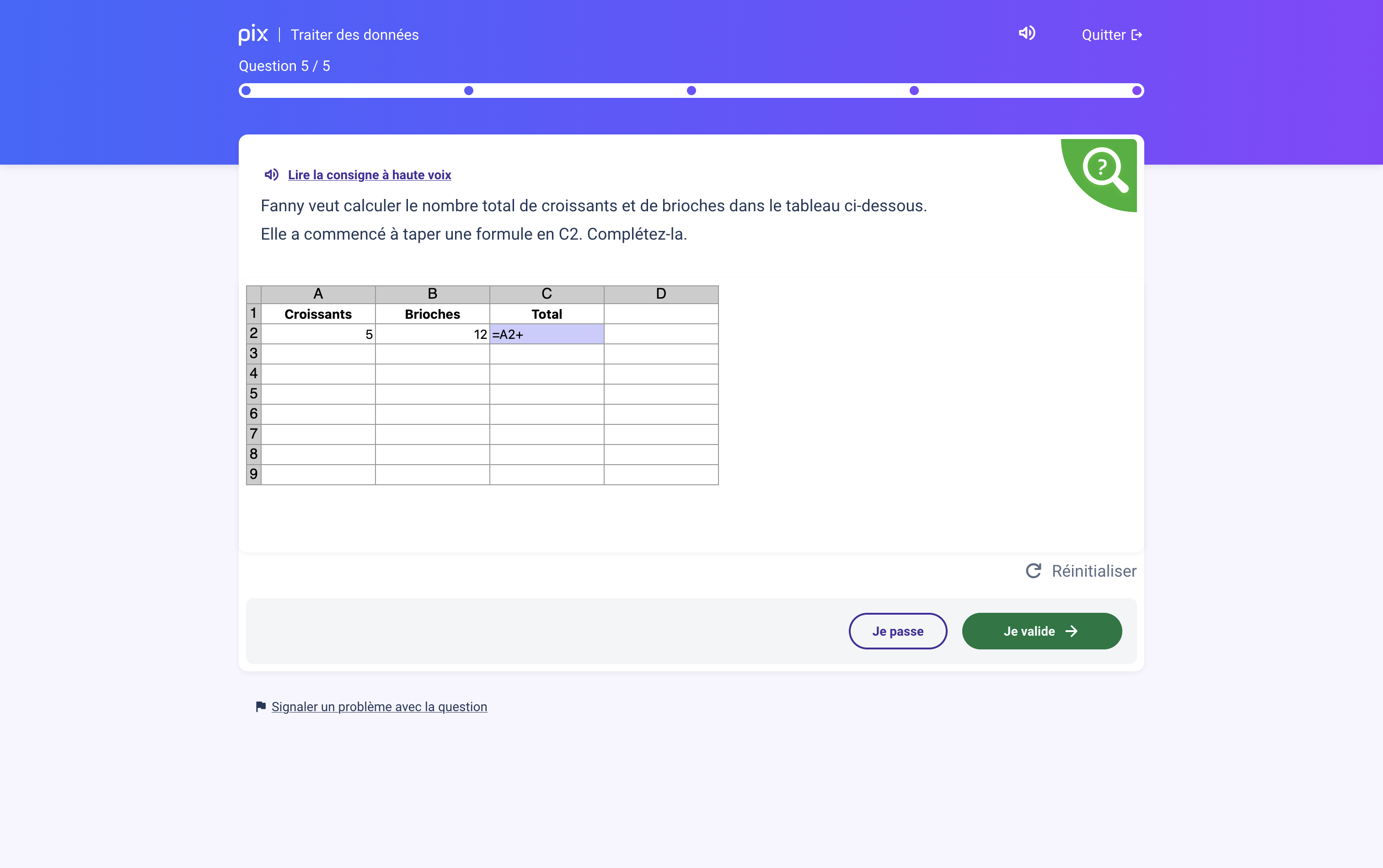Switch away via the Quitter menu entry

pos(1104,34)
